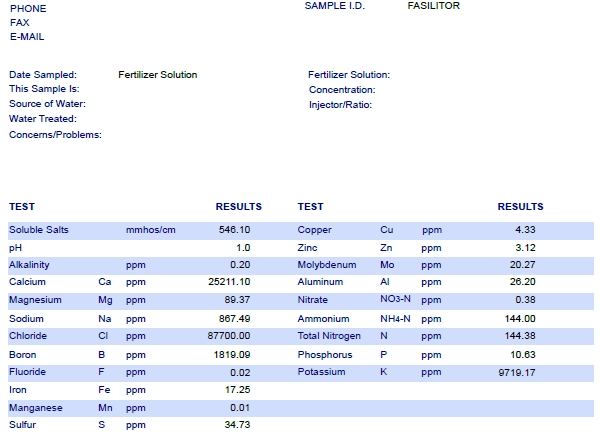Click the Injector/Ratio label

pyautogui.click(x=341, y=105)
